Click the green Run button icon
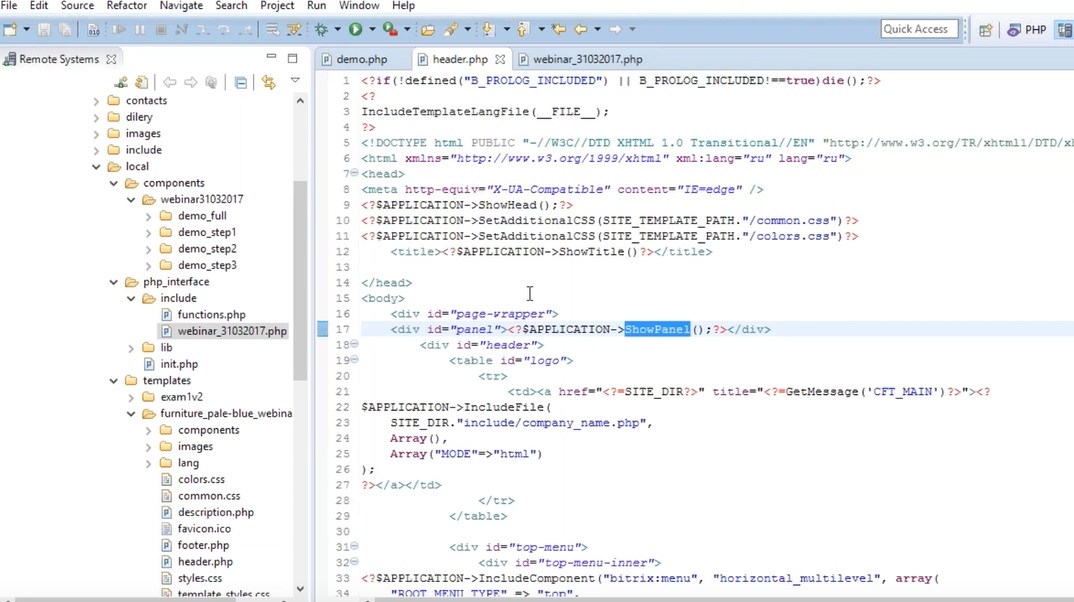Viewport: 1074px width, 602px height. coord(355,29)
